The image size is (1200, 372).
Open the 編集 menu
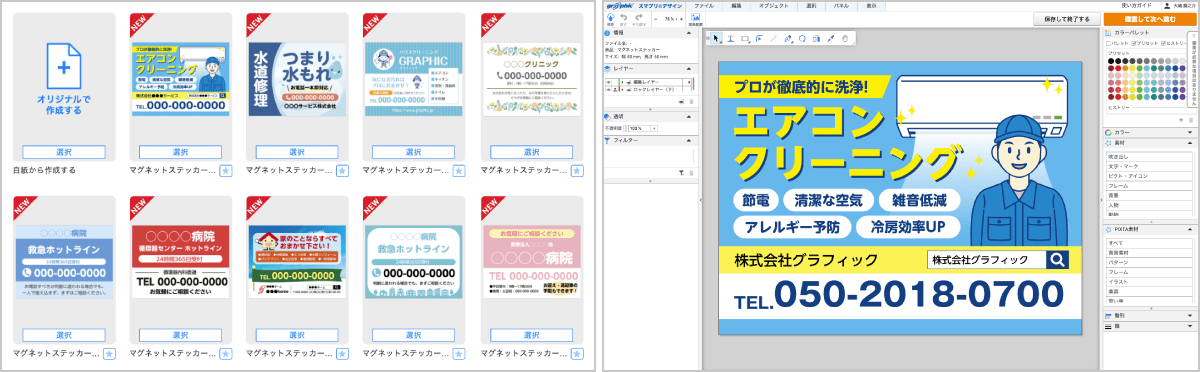736,6
